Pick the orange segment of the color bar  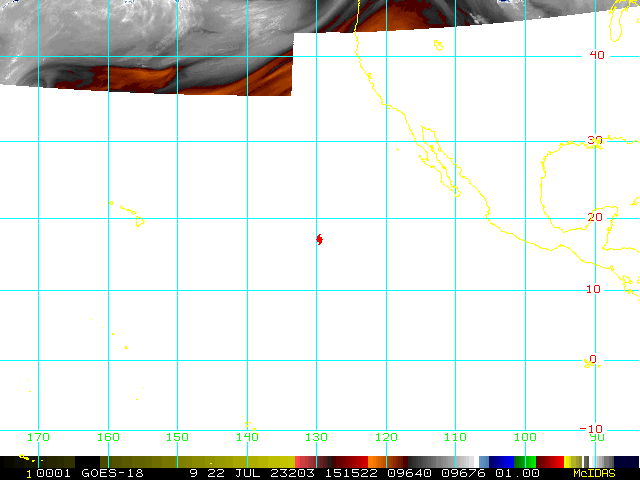pyautogui.click(x=377, y=462)
